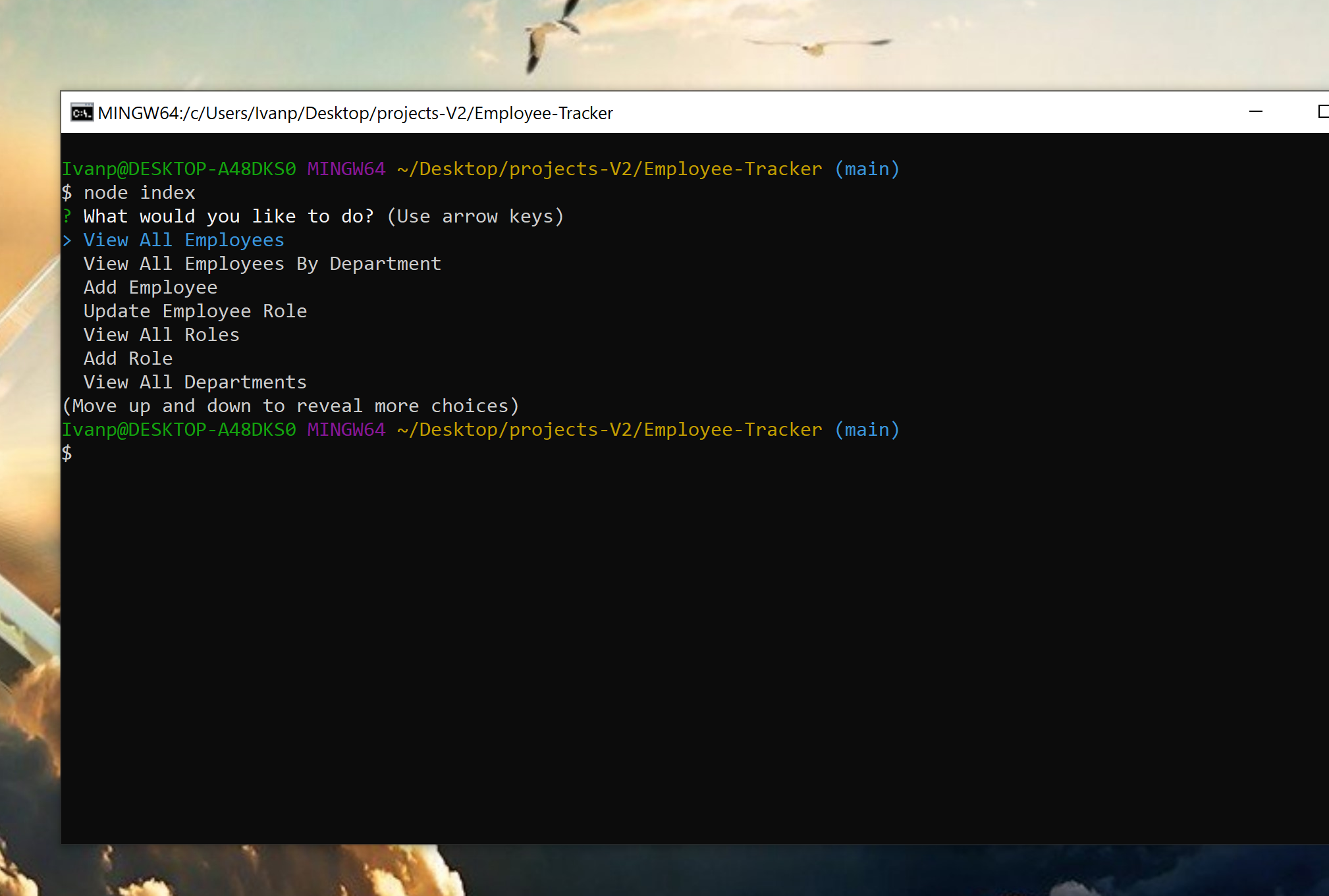This screenshot has height=896, width=1329.
Task: Click the second Ivanp@DESKTOP-A48DKS0 prompt
Action: tap(179, 430)
